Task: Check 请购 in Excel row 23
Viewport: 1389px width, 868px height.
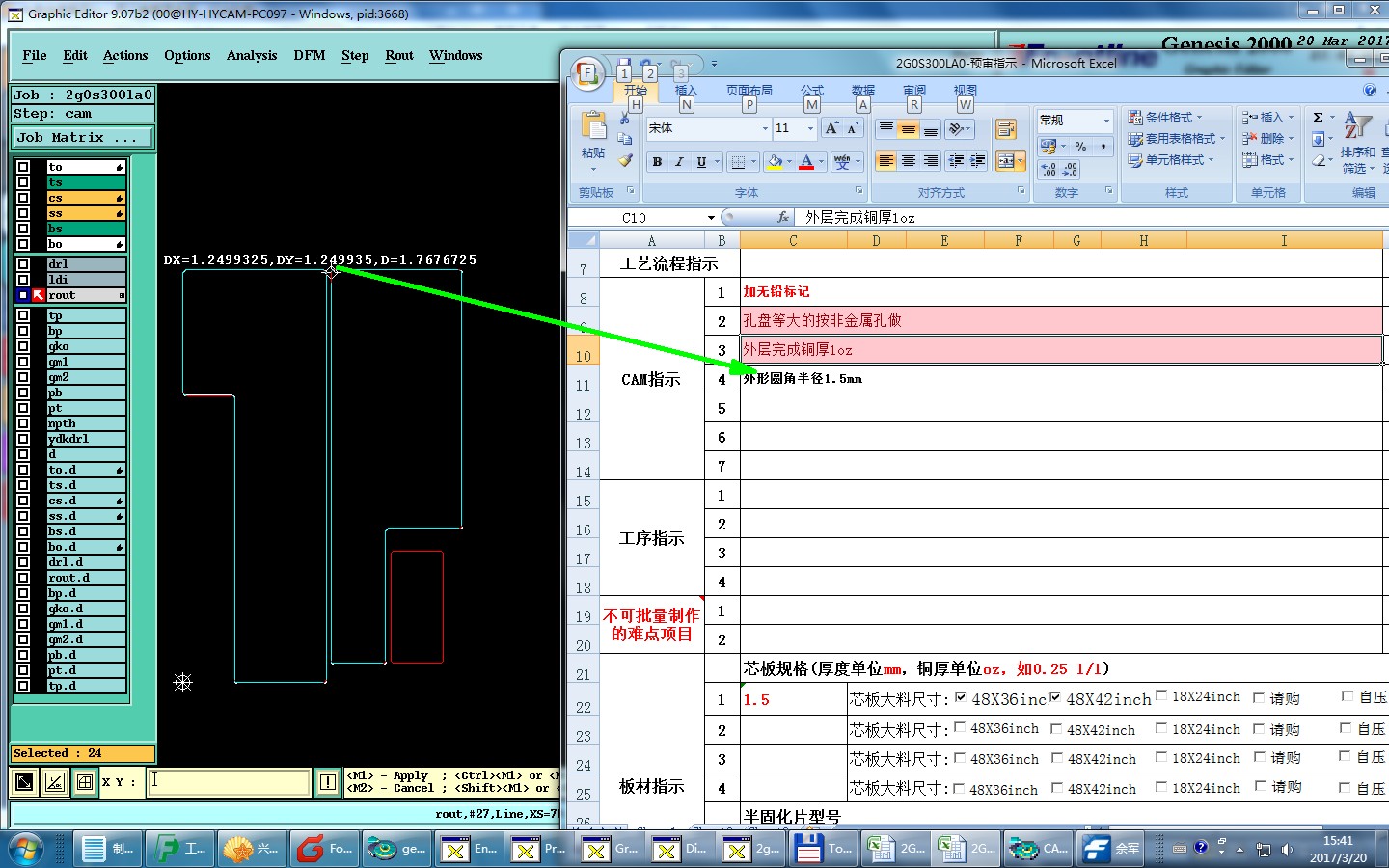Action: click(1259, 728)
